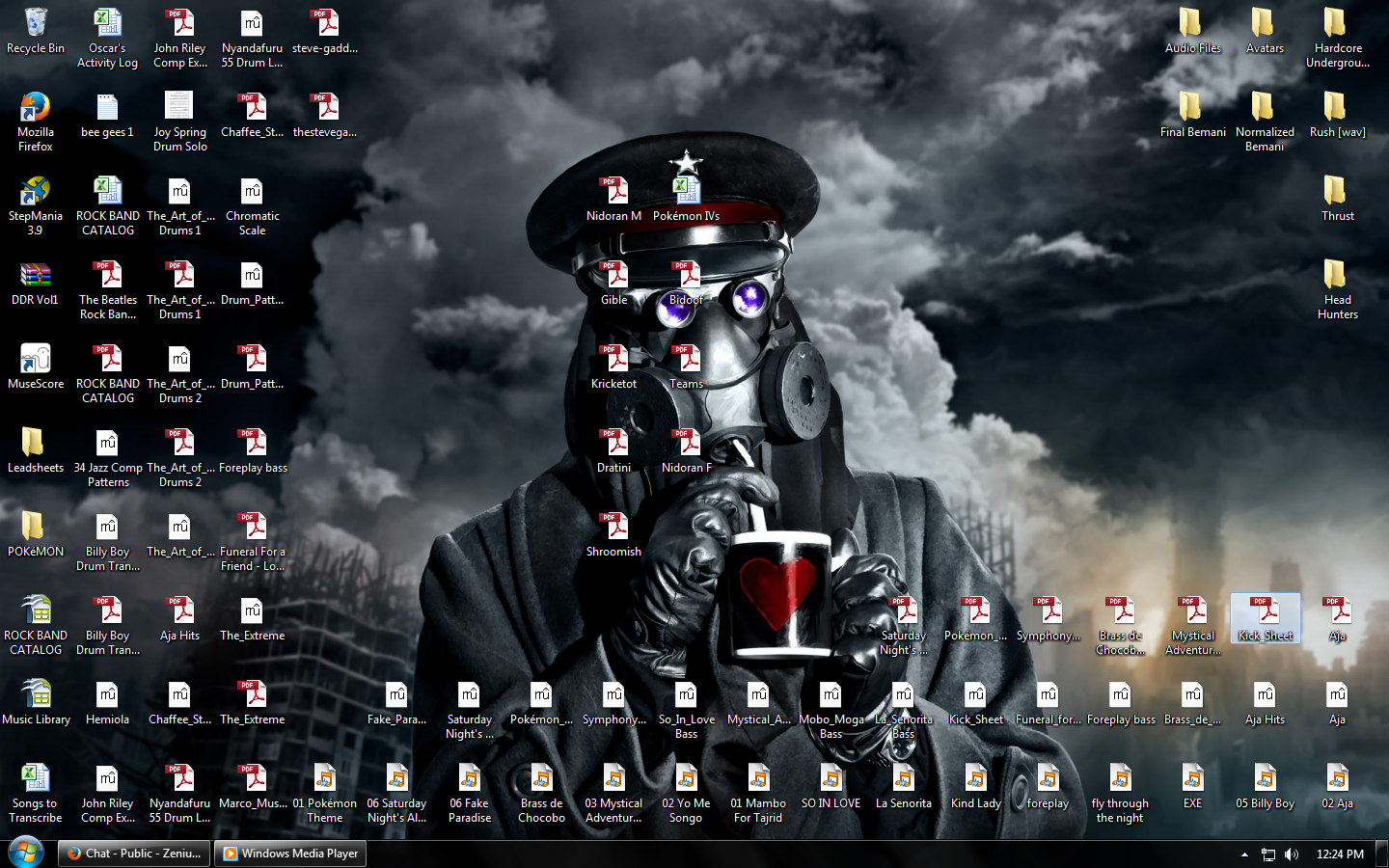Select Nidoran M PDF icon
This screenshot has width=1389, height=868.
[613, 200]
